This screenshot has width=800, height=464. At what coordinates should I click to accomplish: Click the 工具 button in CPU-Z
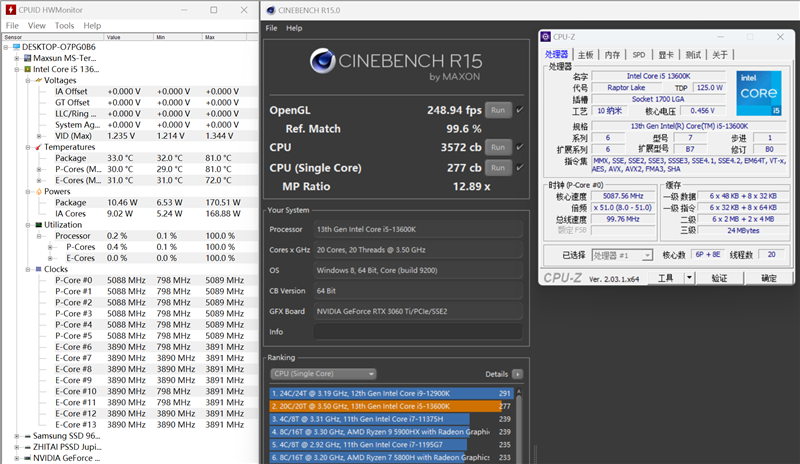[x=665, y=278]
